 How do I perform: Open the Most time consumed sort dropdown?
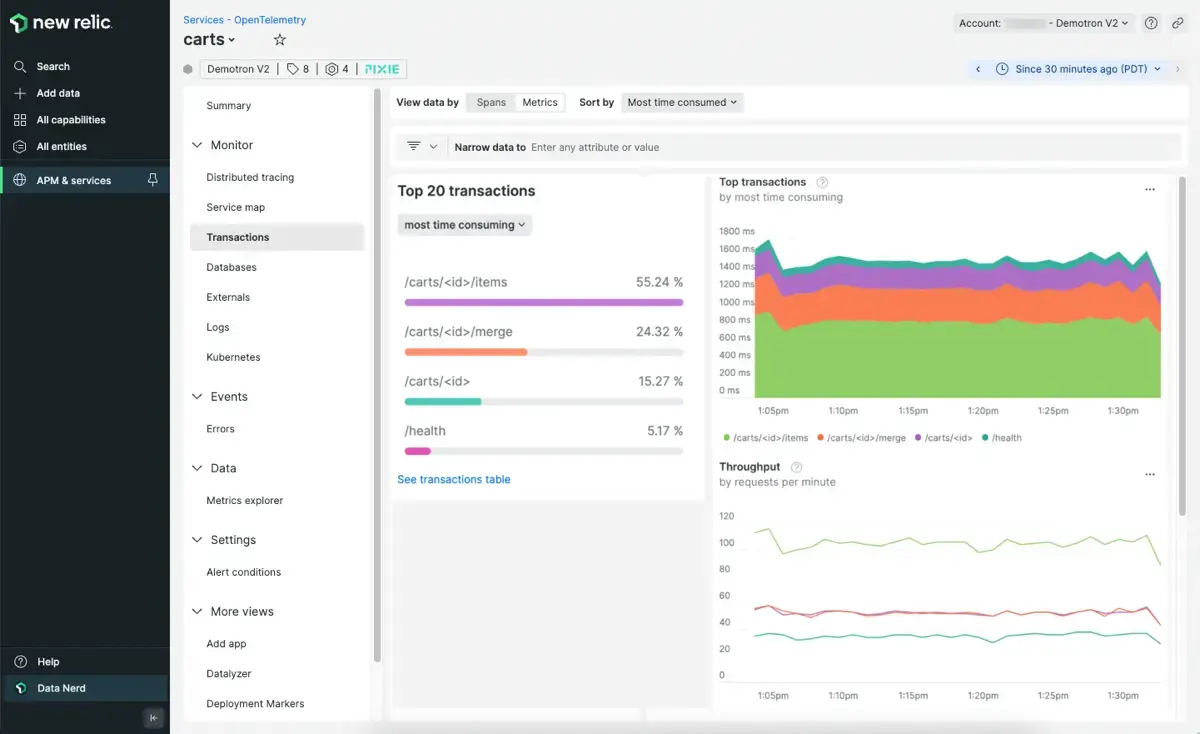(682, 102)
